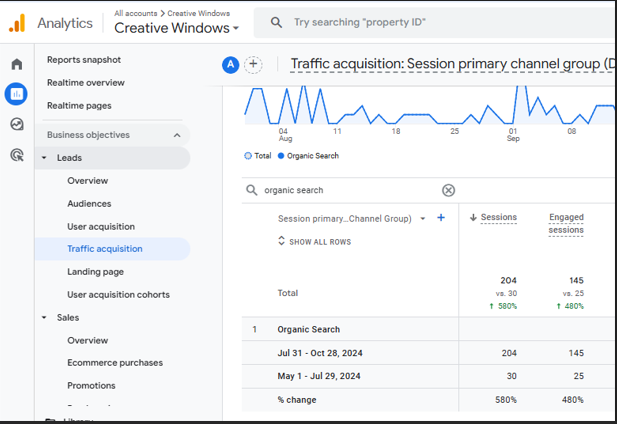
Task: Click the Sessions sort arrow
Action: point(473,217)
